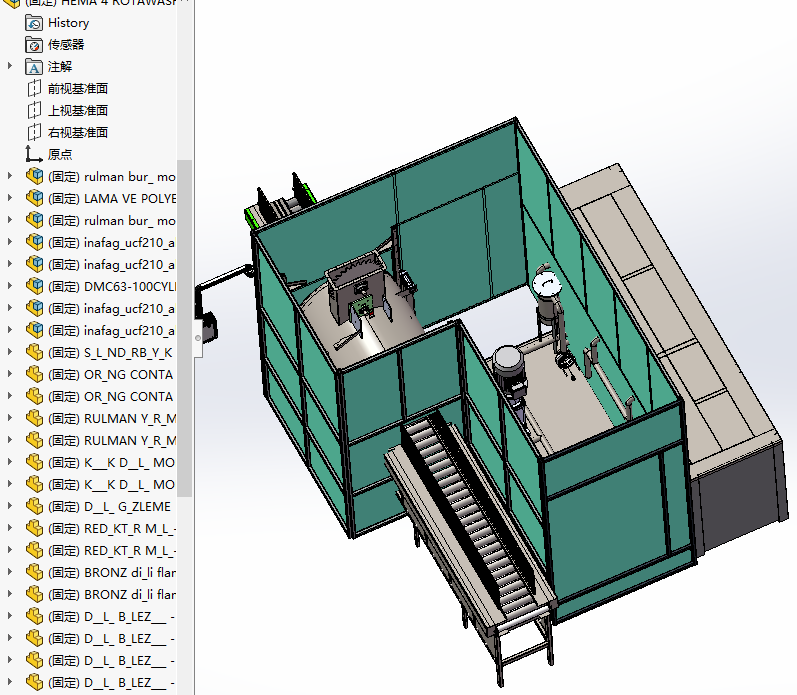
Task: Expand the first BRONZ di_li flar subassembly
Action: pyautogui.click(x=9, y=572)
